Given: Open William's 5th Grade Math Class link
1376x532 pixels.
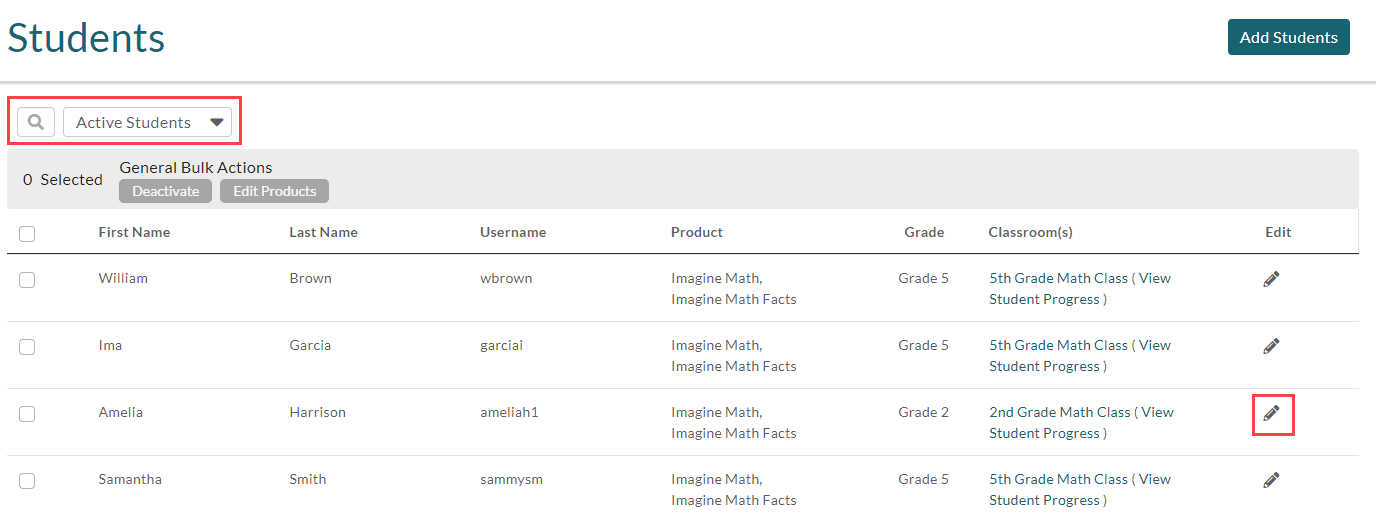Looking at the screenshot, I should 1058,278.
